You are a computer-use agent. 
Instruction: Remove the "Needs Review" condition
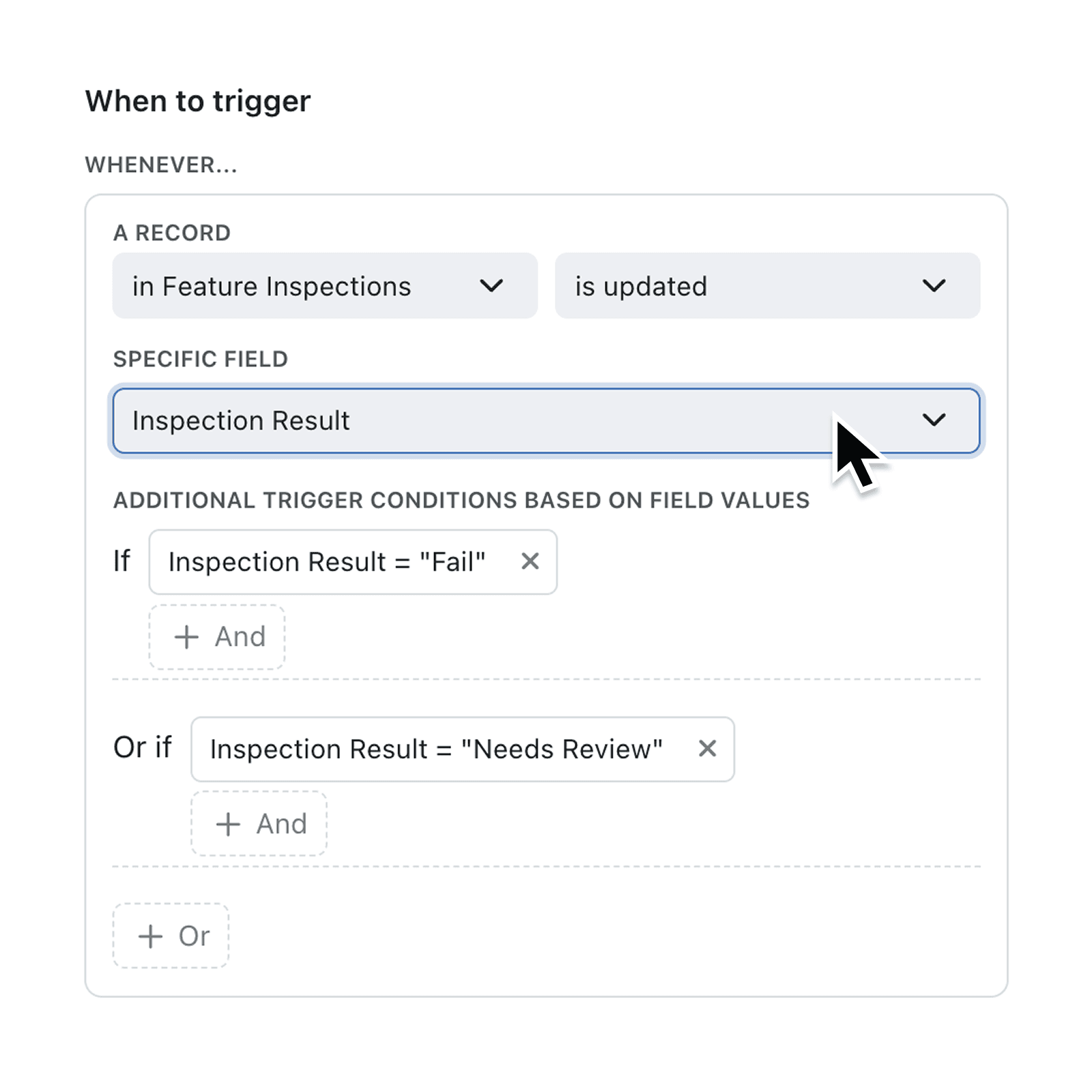(x=707, y=749)
